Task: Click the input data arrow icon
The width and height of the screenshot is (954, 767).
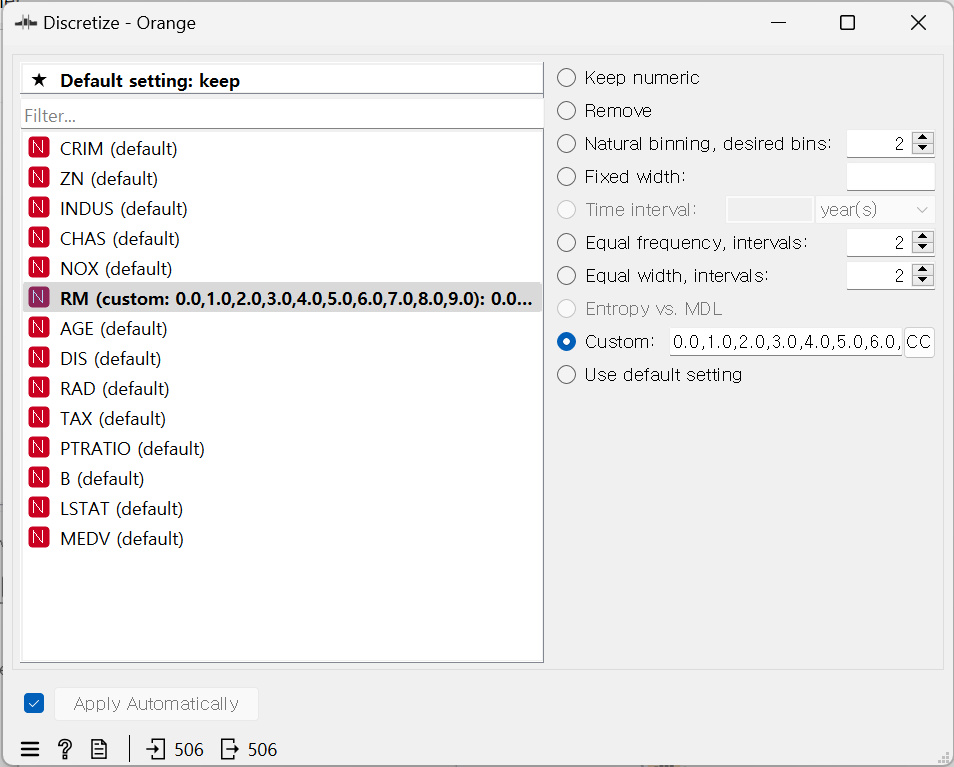Action: pyautogui.click(x=156, y=749)
